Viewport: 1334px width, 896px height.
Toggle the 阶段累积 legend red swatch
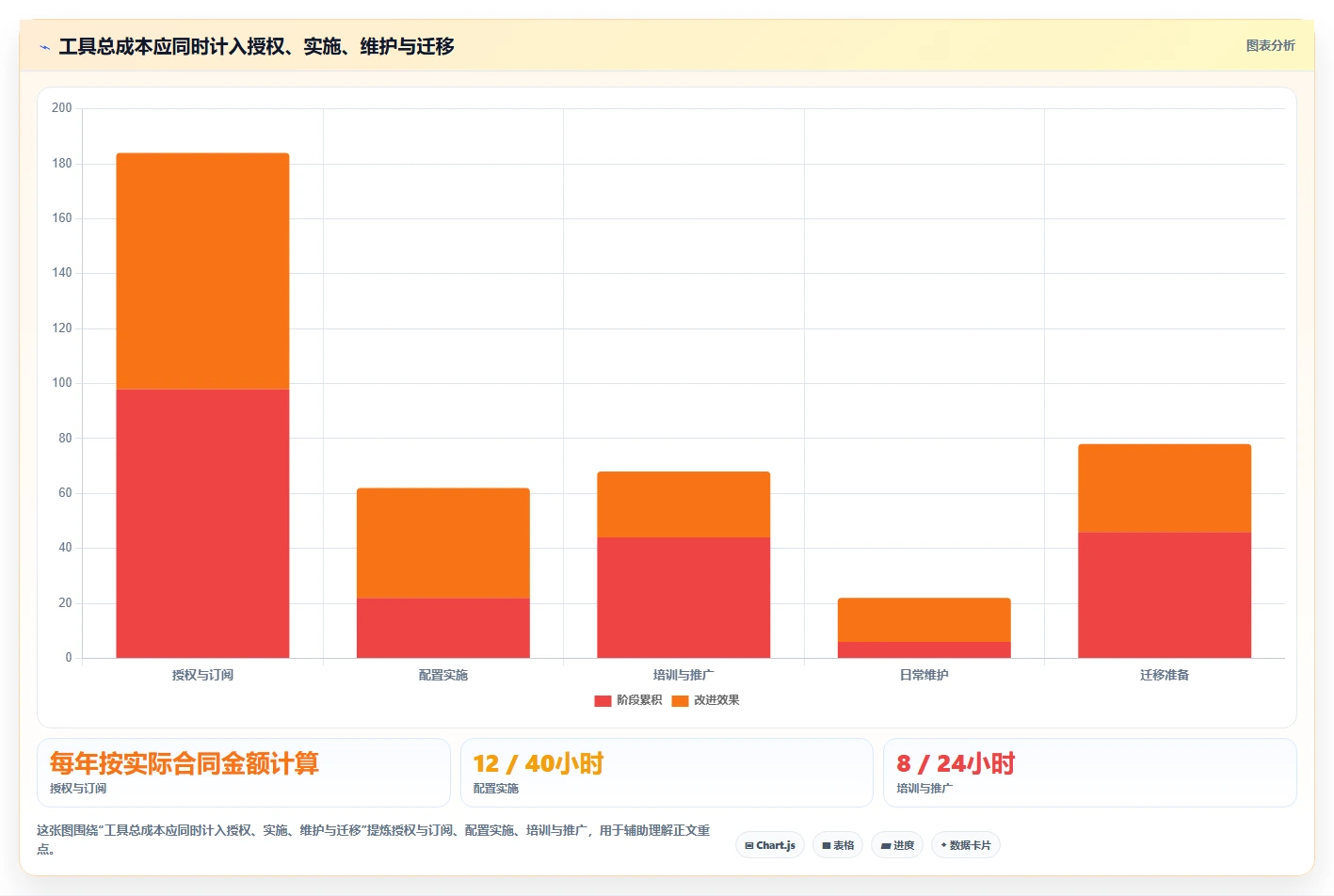pyautogui.click(x=603, y=700)
